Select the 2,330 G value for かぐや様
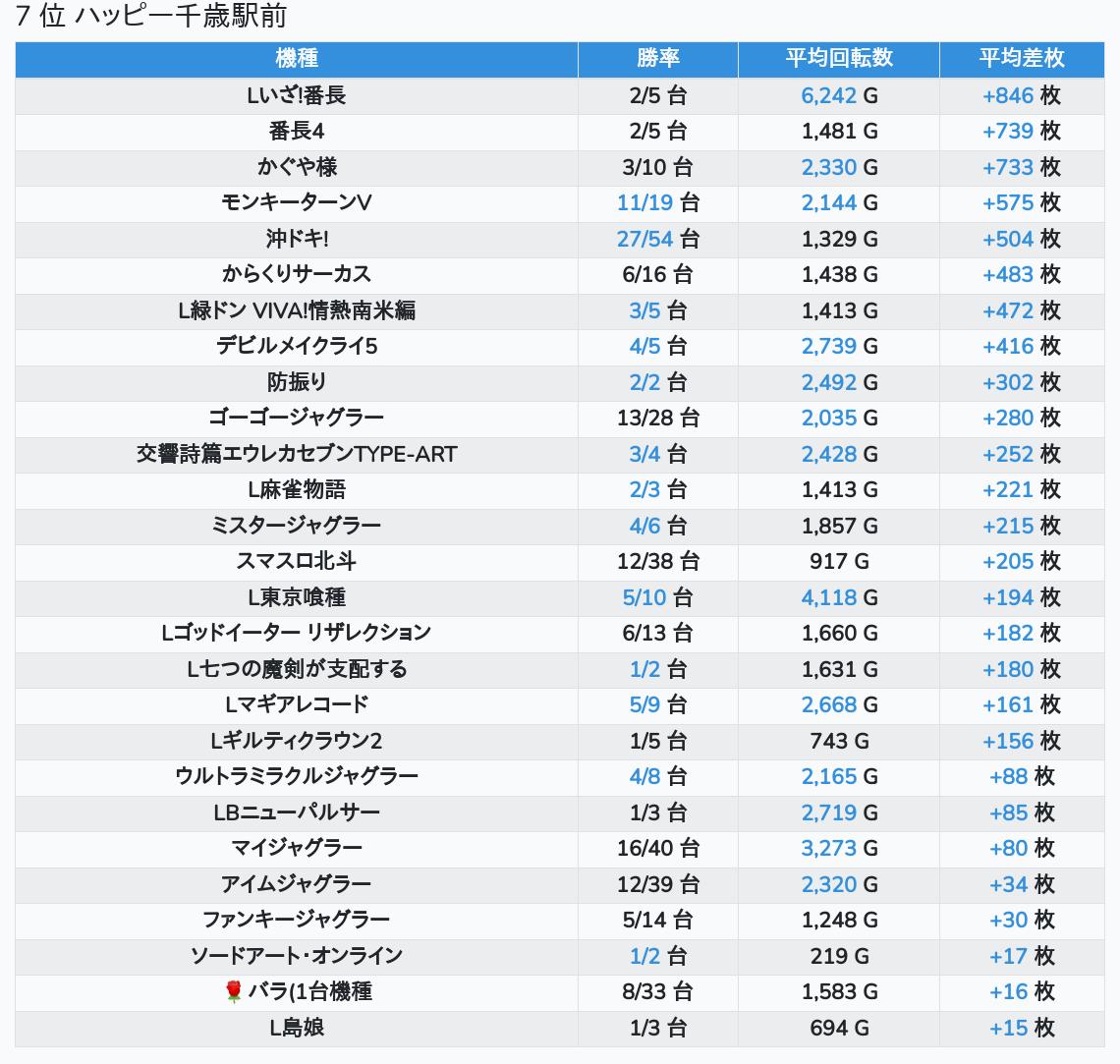 (839, 167)
